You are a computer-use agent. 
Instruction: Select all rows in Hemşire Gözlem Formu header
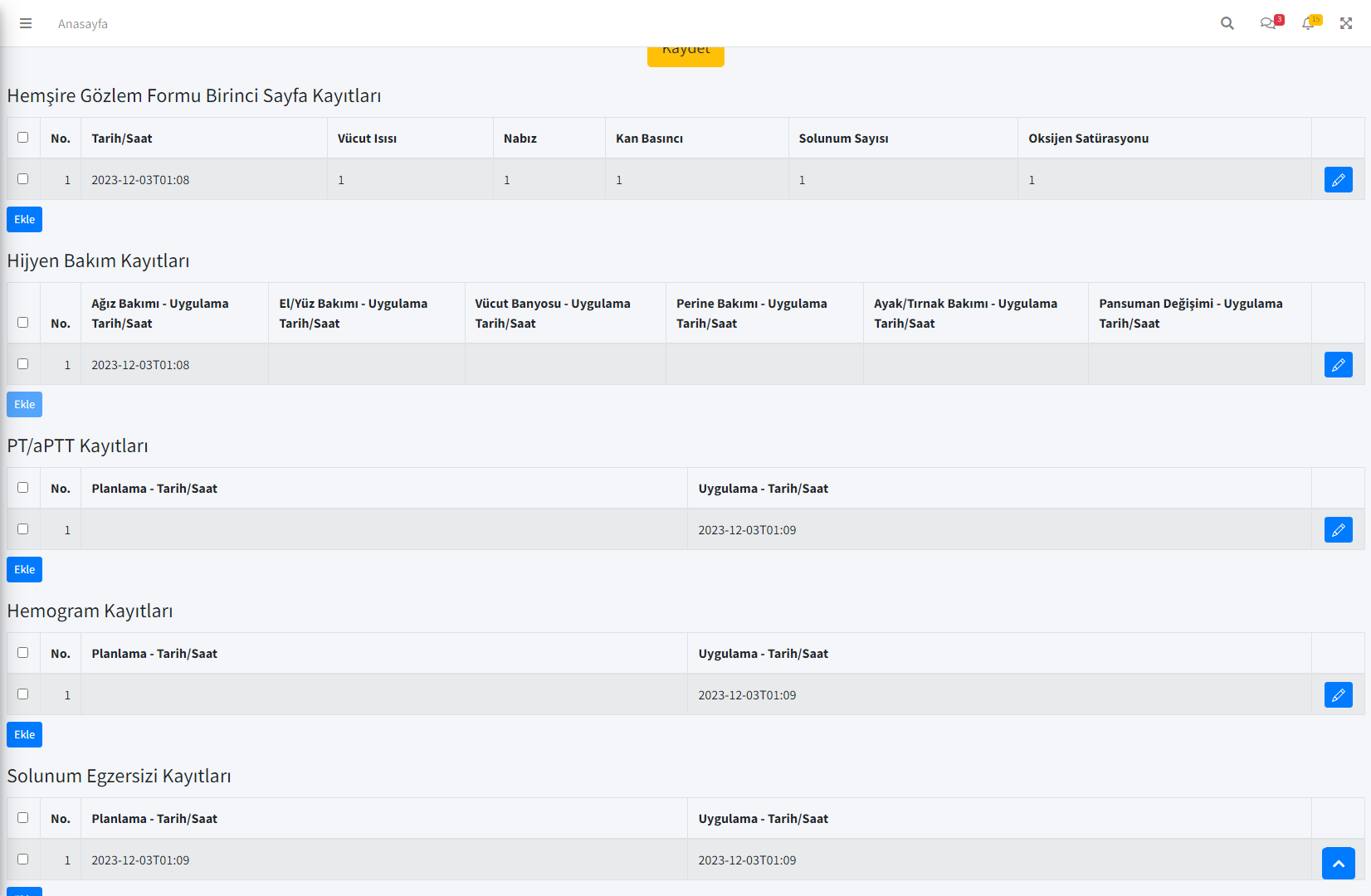pyautogui.click(x=23, y=138)
